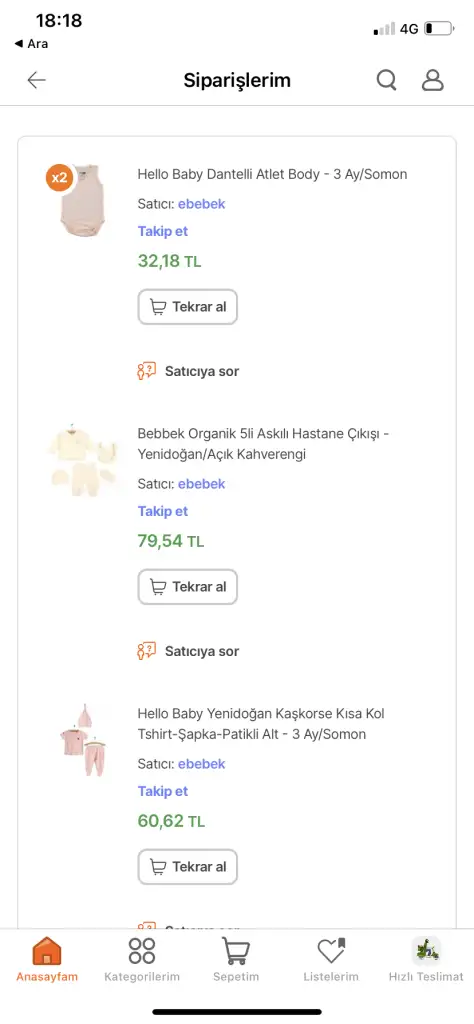
Task: Open Listelerim favorites tab
Action: tap(331, 959)
